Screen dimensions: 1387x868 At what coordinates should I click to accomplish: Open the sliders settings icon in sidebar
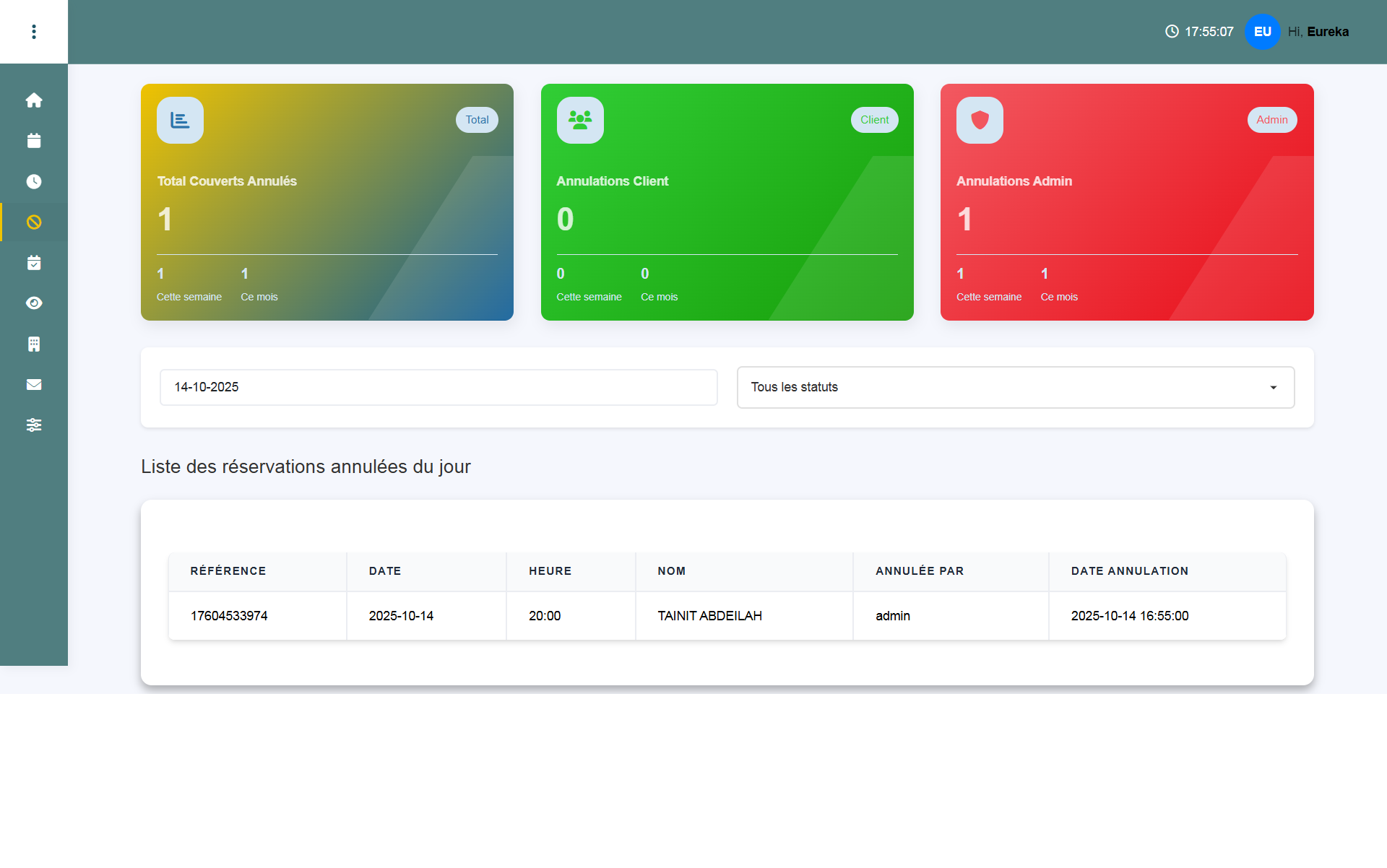click(x=34, y=425)
